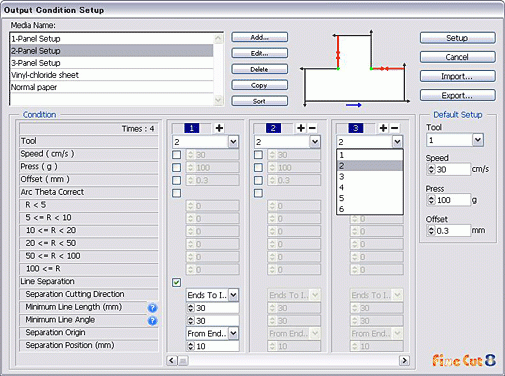Adjust Default Setup Press stepper arrows

(x=431, y=200)
